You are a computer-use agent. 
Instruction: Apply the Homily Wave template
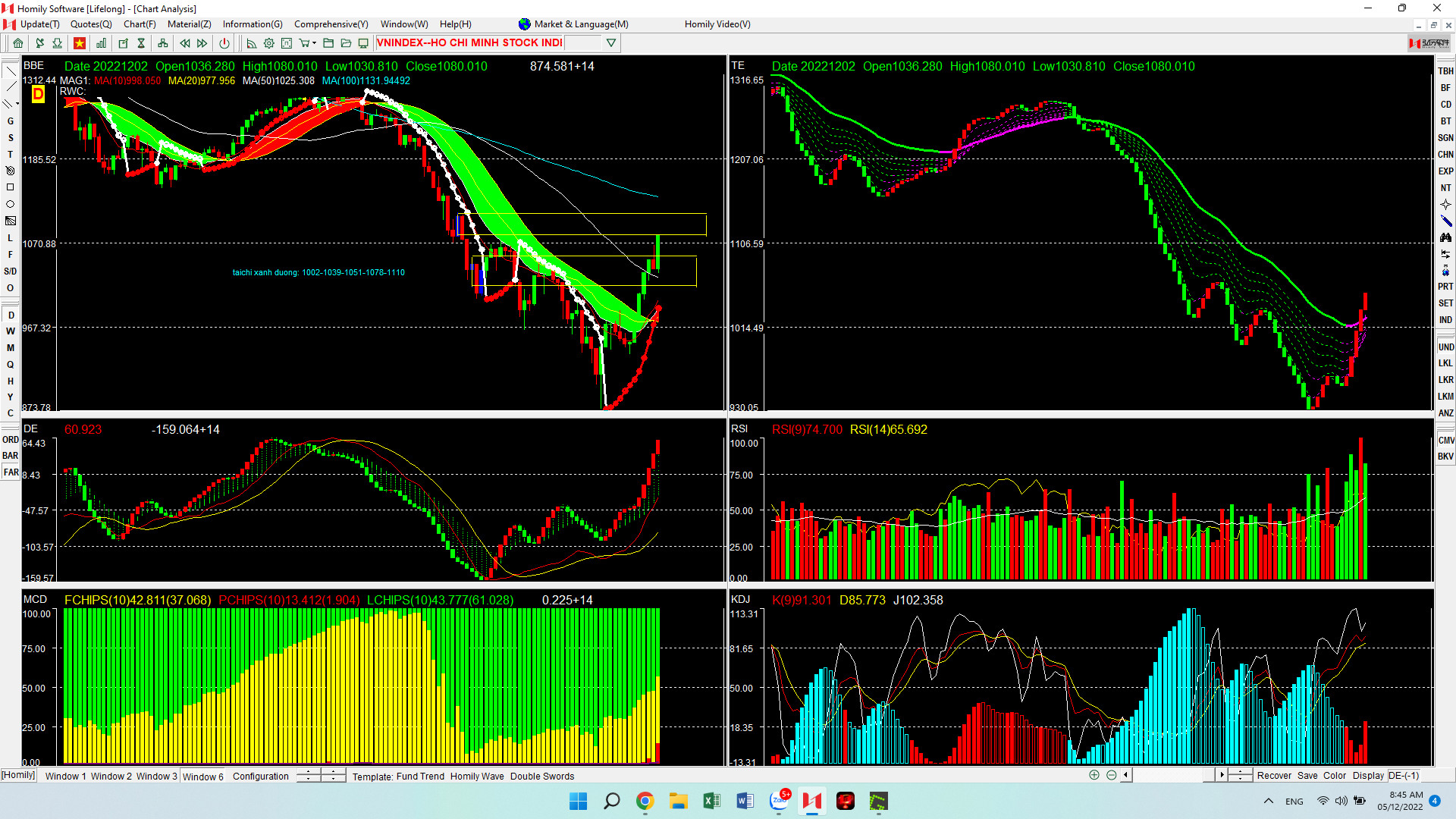[477, 776]
